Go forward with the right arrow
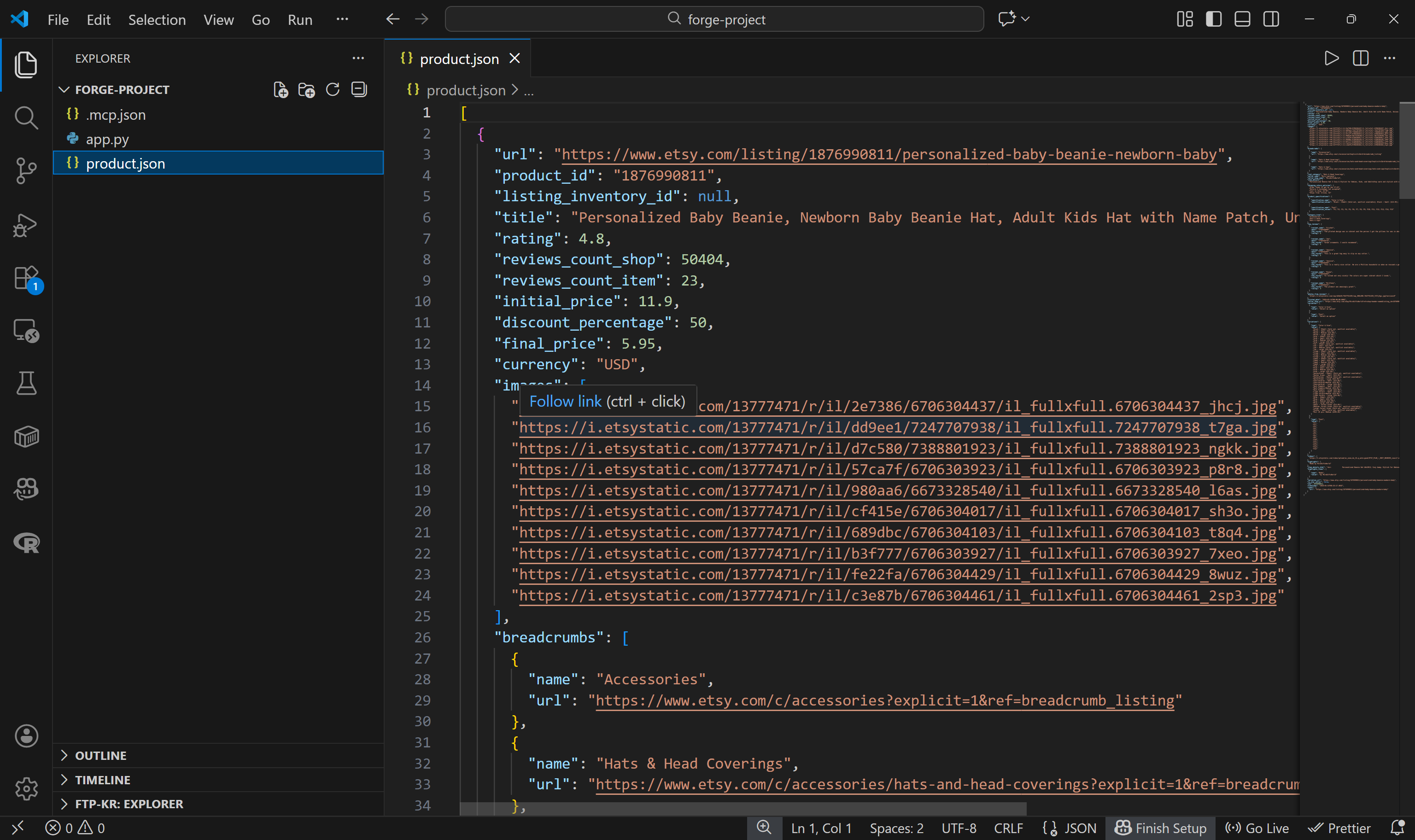Screen dimensions: 1415x840 [421, 19]
